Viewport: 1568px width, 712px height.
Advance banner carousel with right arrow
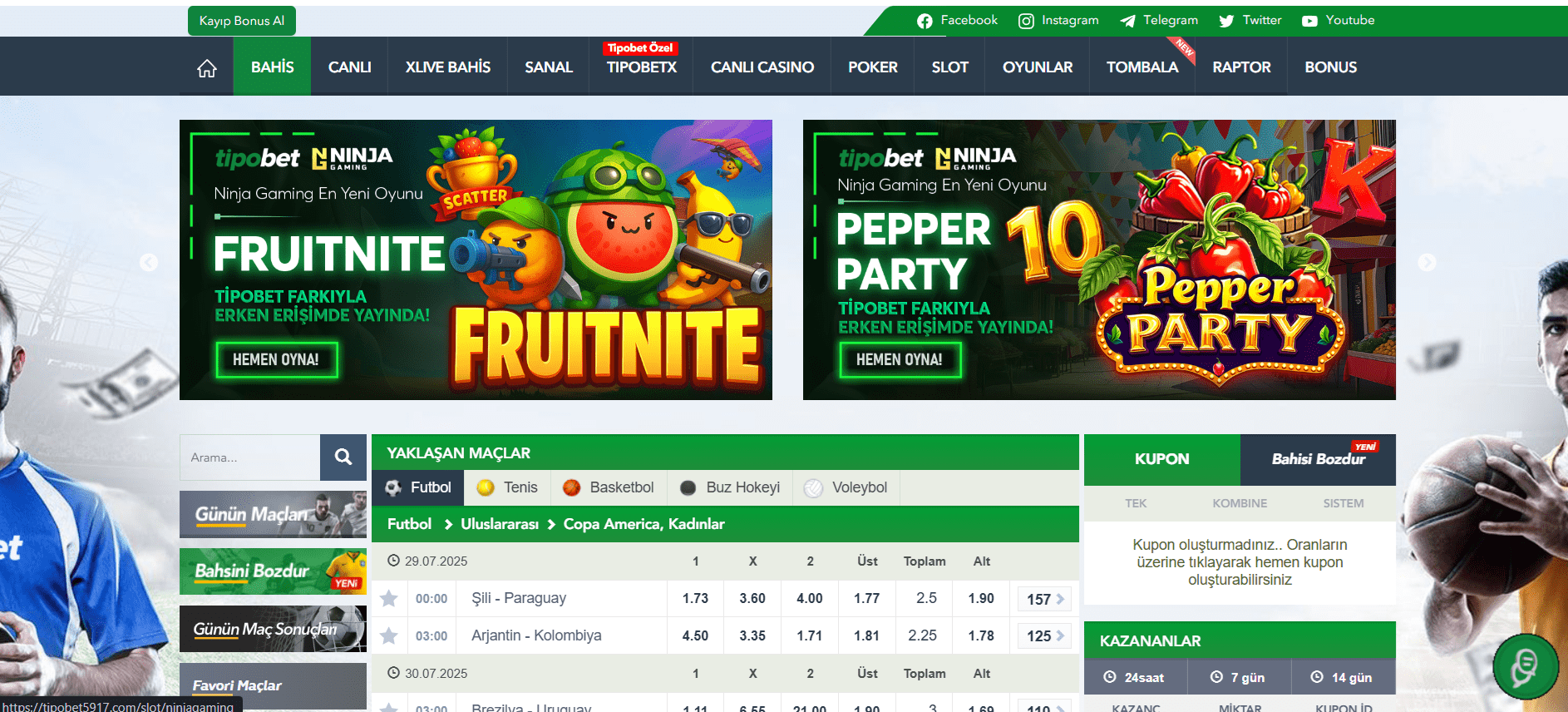point(1427,262)
